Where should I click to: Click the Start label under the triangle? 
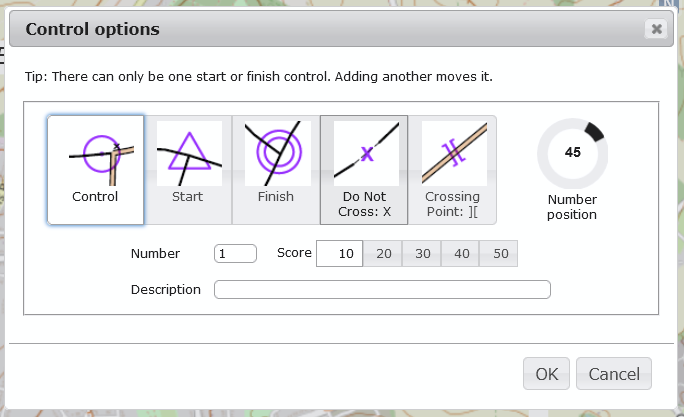tap(188, 197)
